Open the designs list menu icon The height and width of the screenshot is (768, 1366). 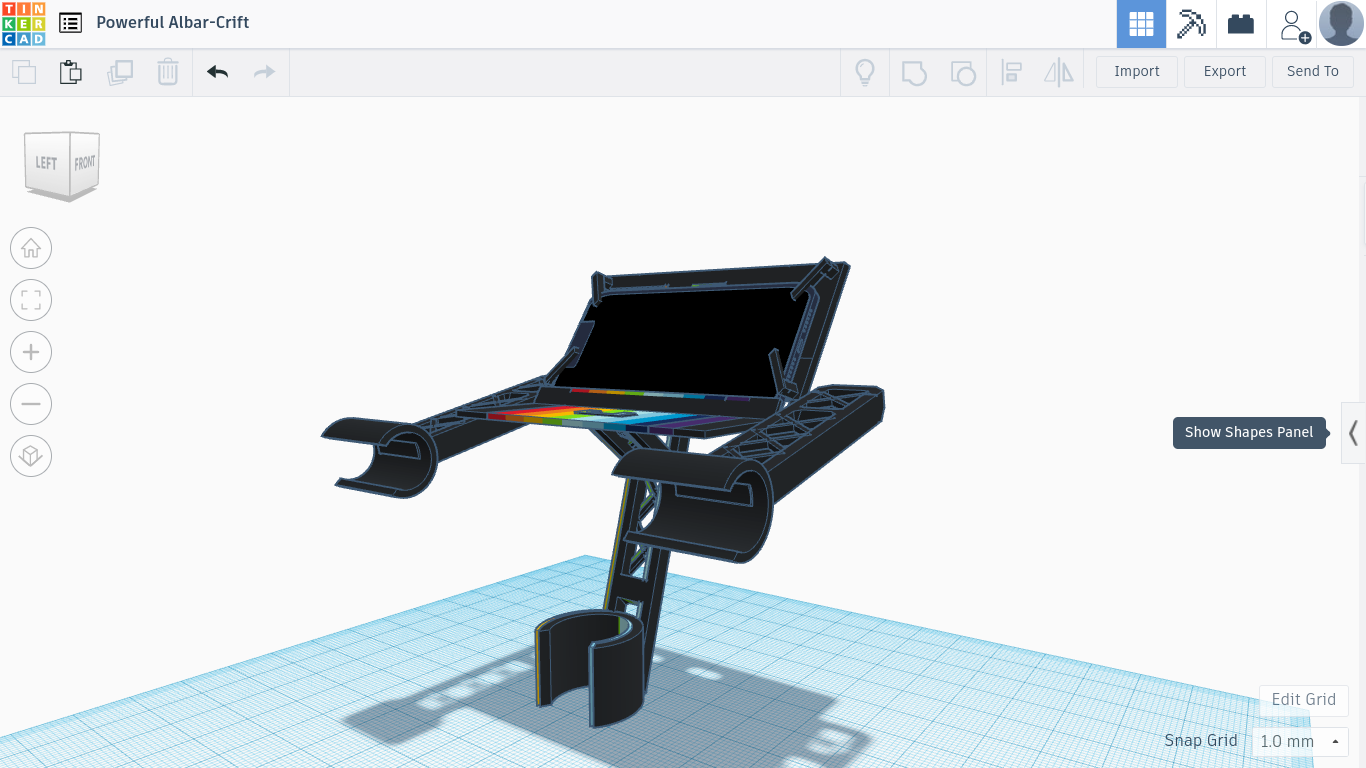(x=70, y=23)
